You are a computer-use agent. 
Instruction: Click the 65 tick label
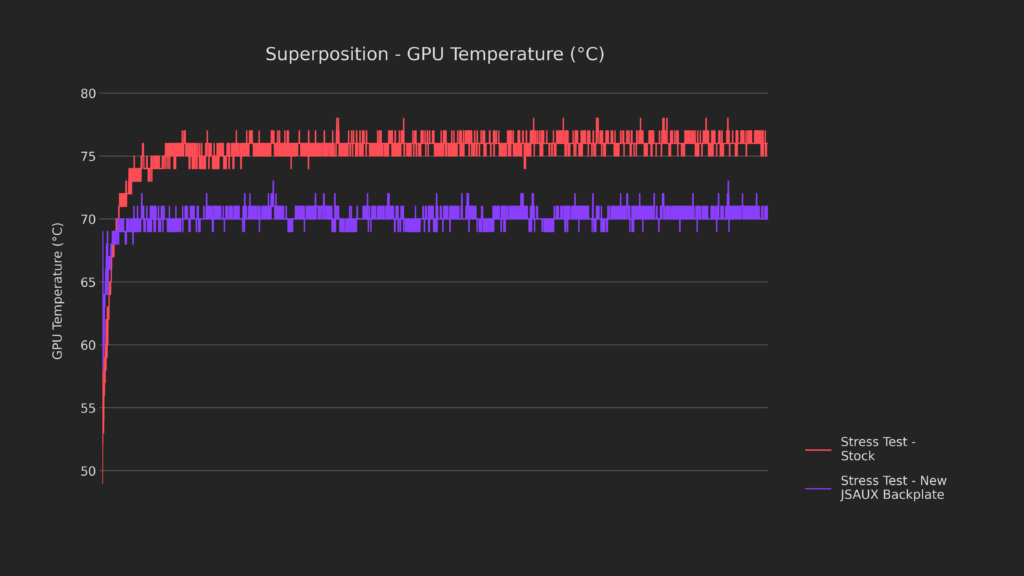(88, 283)
